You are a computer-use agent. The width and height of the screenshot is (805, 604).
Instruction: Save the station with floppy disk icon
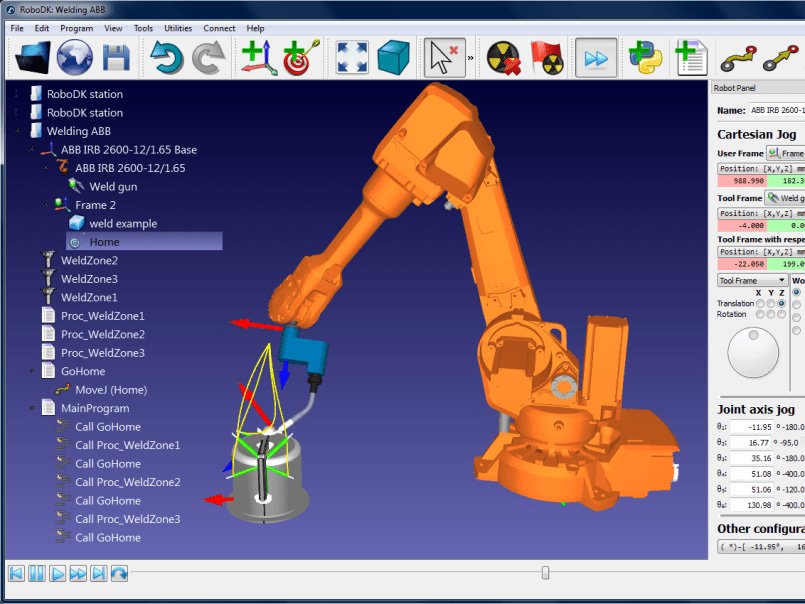pos(117,58)
